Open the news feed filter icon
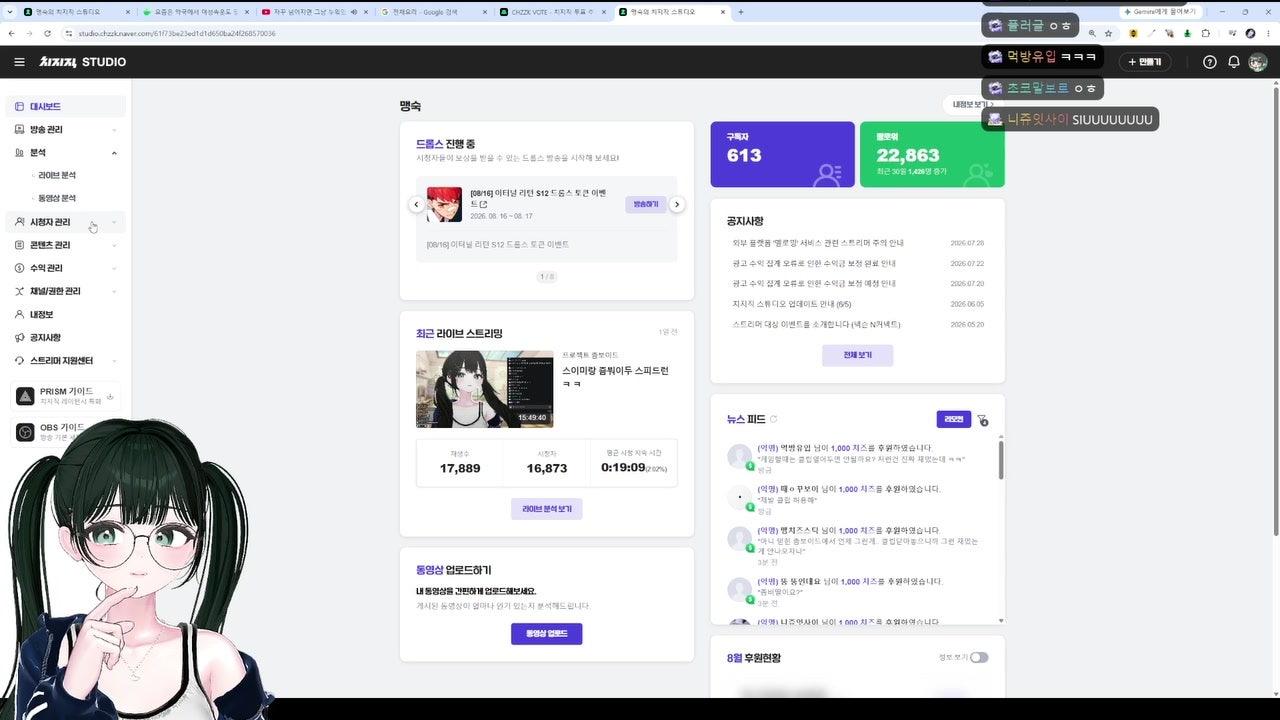 coord(982,420)
